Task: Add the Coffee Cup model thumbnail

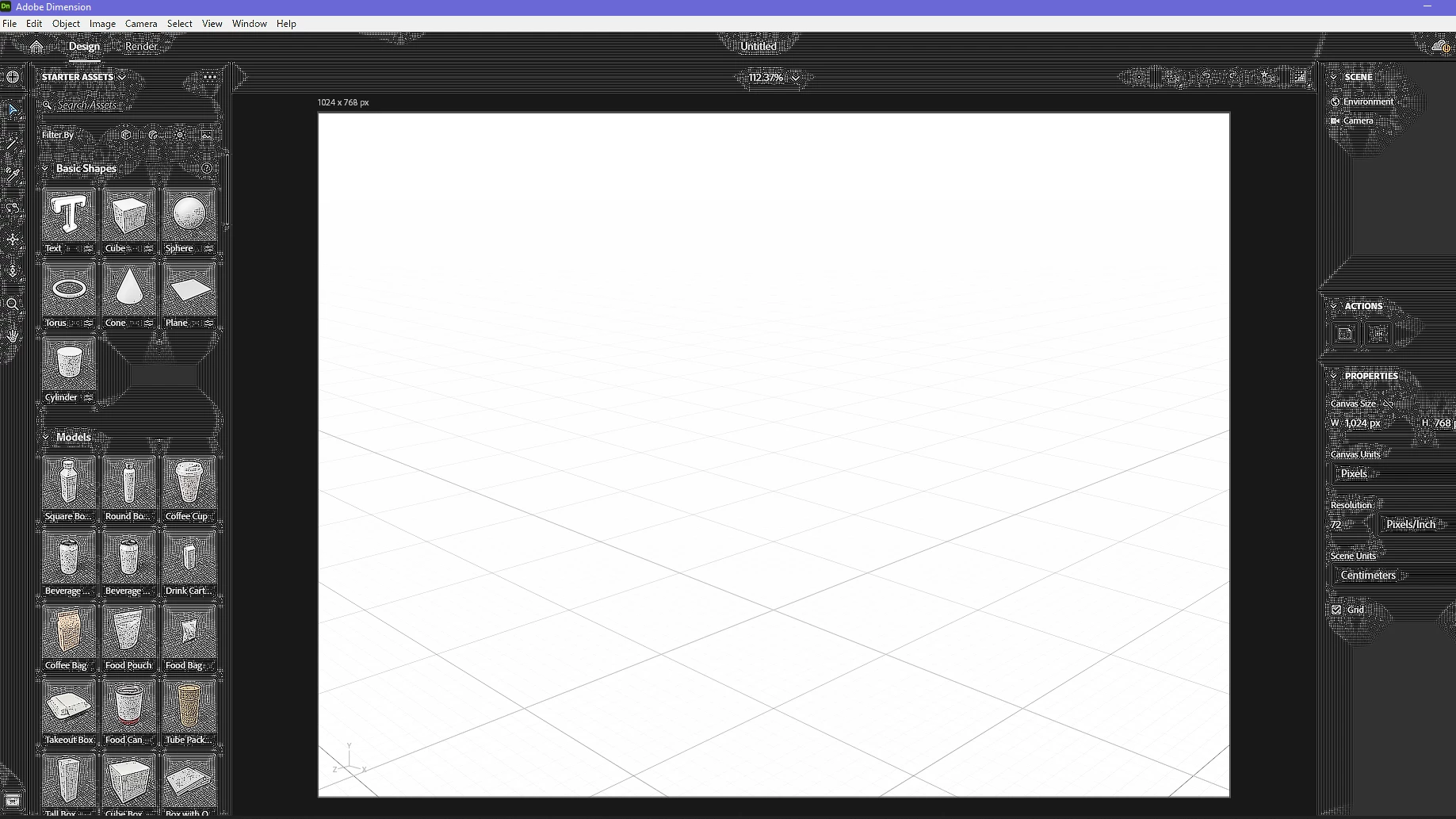Action: (189, 482)
